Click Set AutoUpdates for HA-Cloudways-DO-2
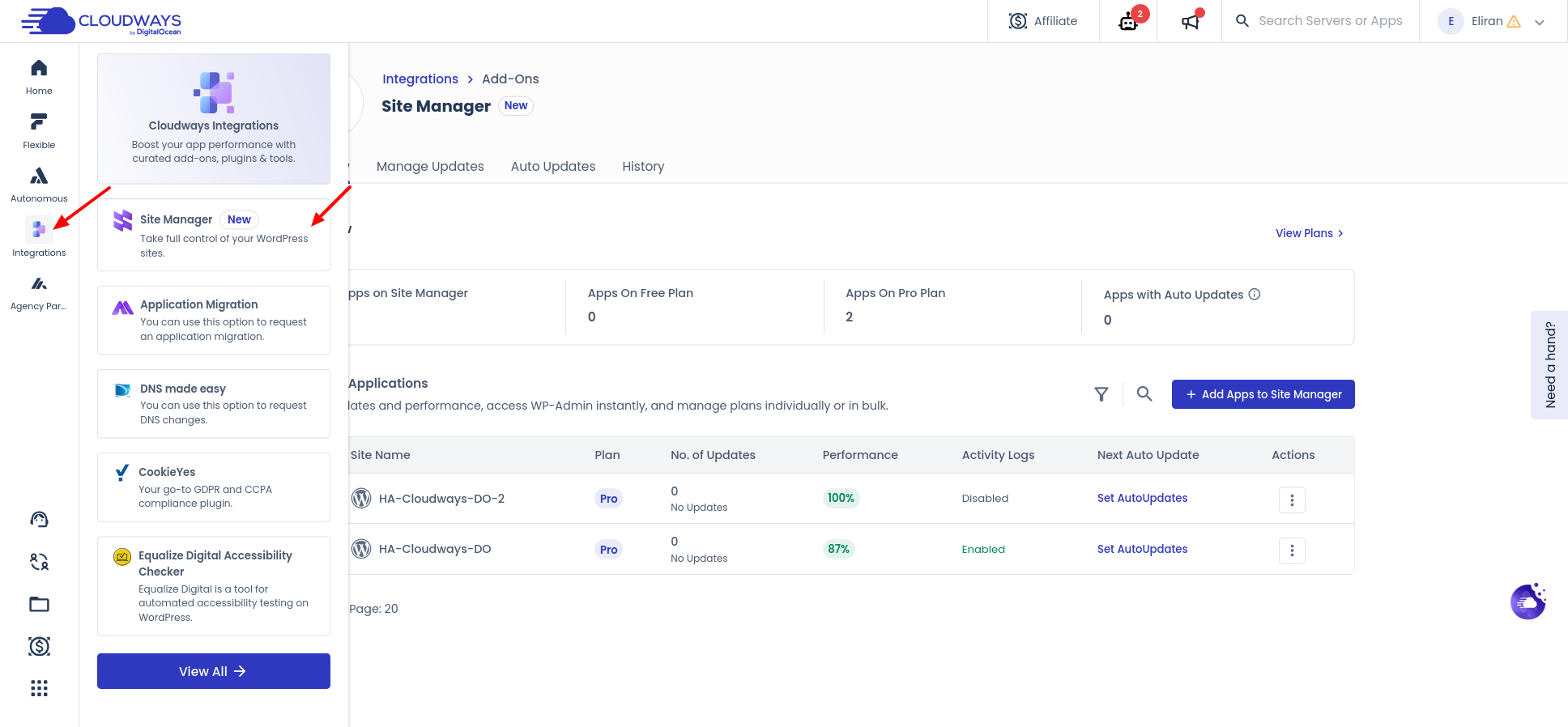The image size is (1568, 727). click(1142, 498)
